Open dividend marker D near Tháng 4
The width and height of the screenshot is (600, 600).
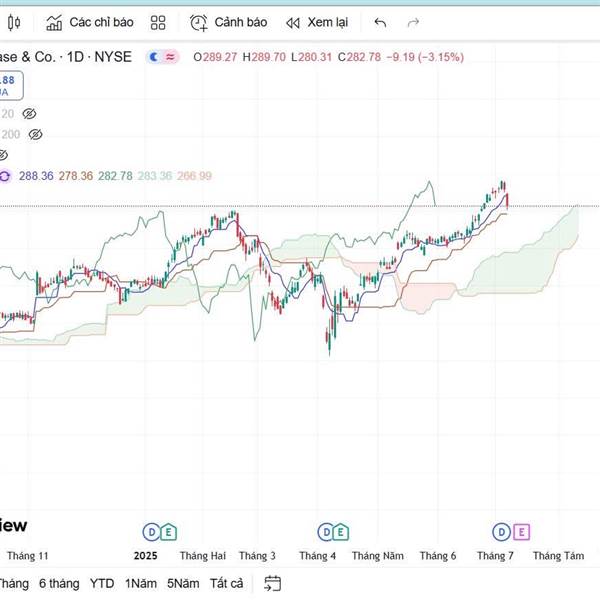[x=326, y=532]
